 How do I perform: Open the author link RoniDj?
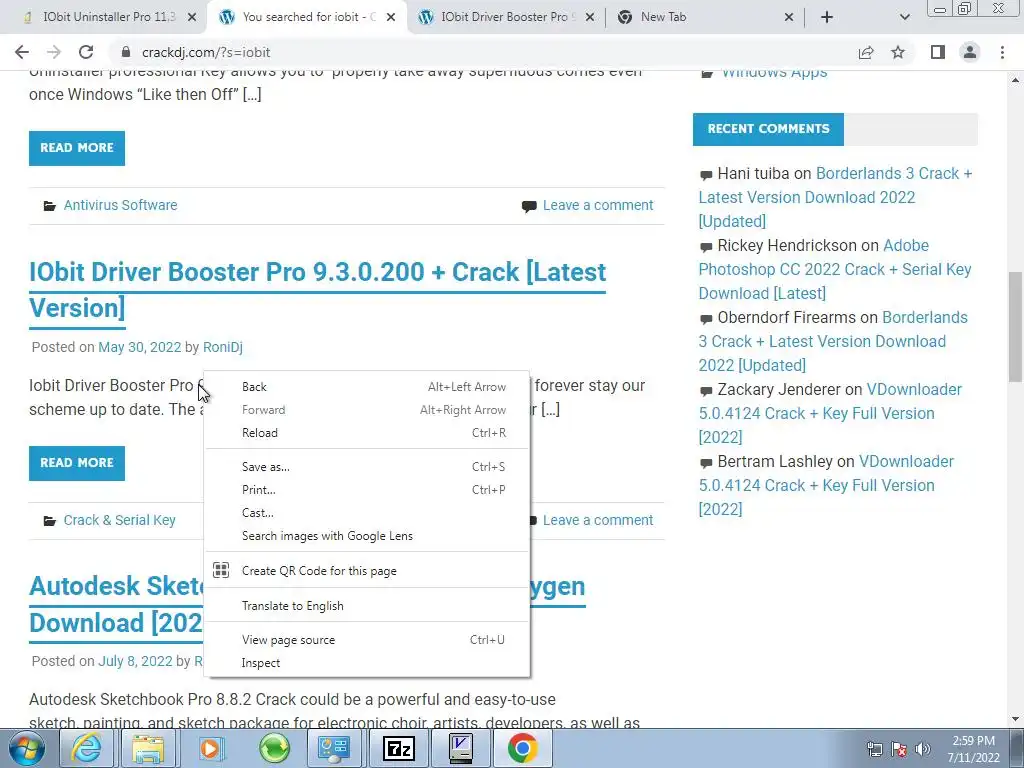coord(223,347)
